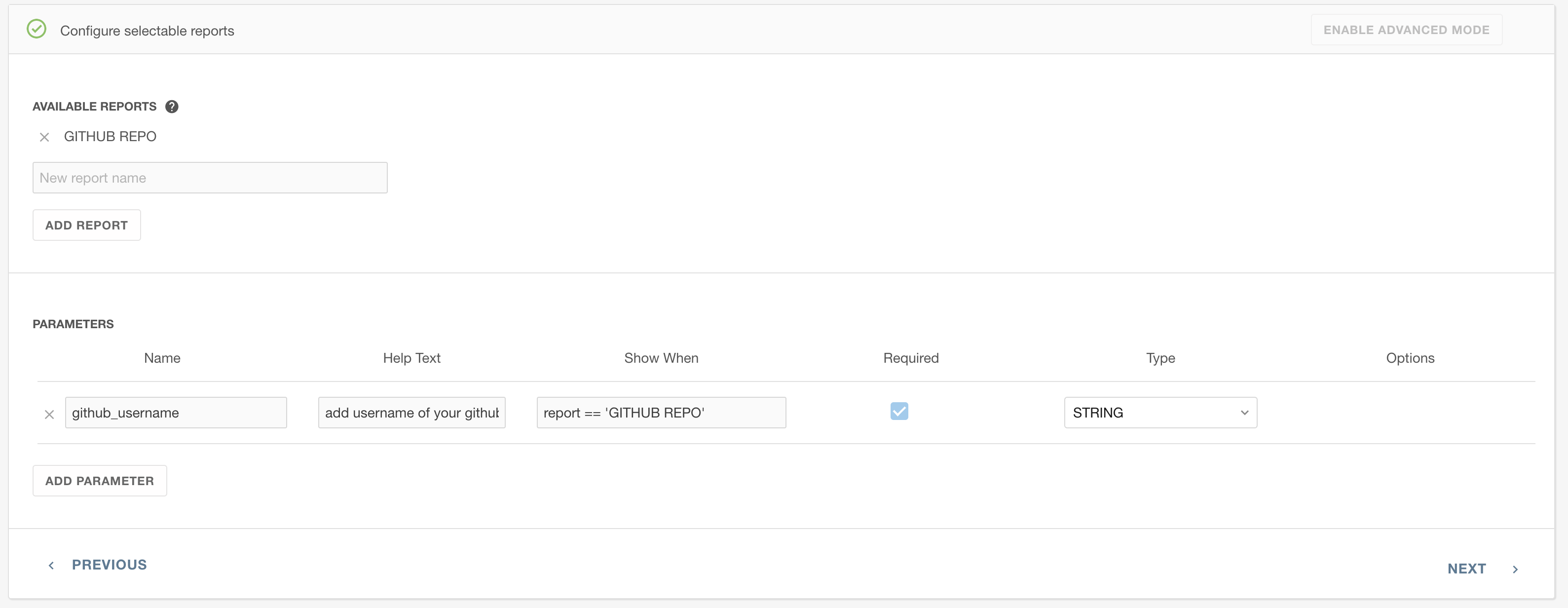This screenshot has width=1568, height=608.
Task: Remove the GITHUB REPO report
Action: click(x=44, y=138)
